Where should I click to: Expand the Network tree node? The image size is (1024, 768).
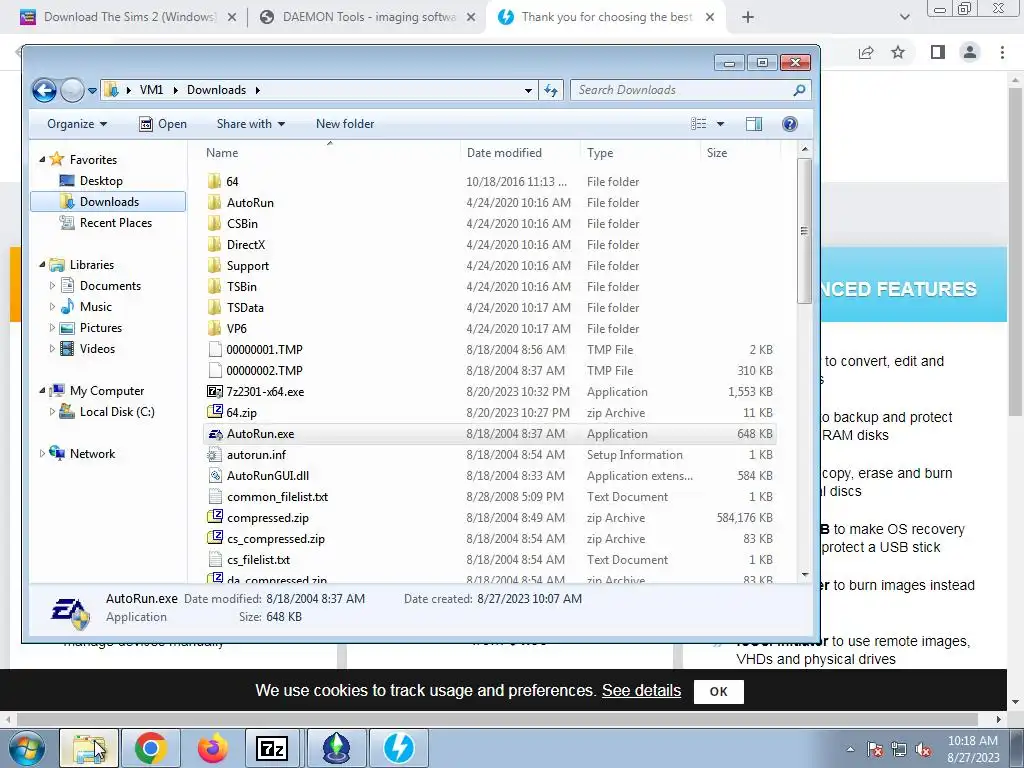42,453
